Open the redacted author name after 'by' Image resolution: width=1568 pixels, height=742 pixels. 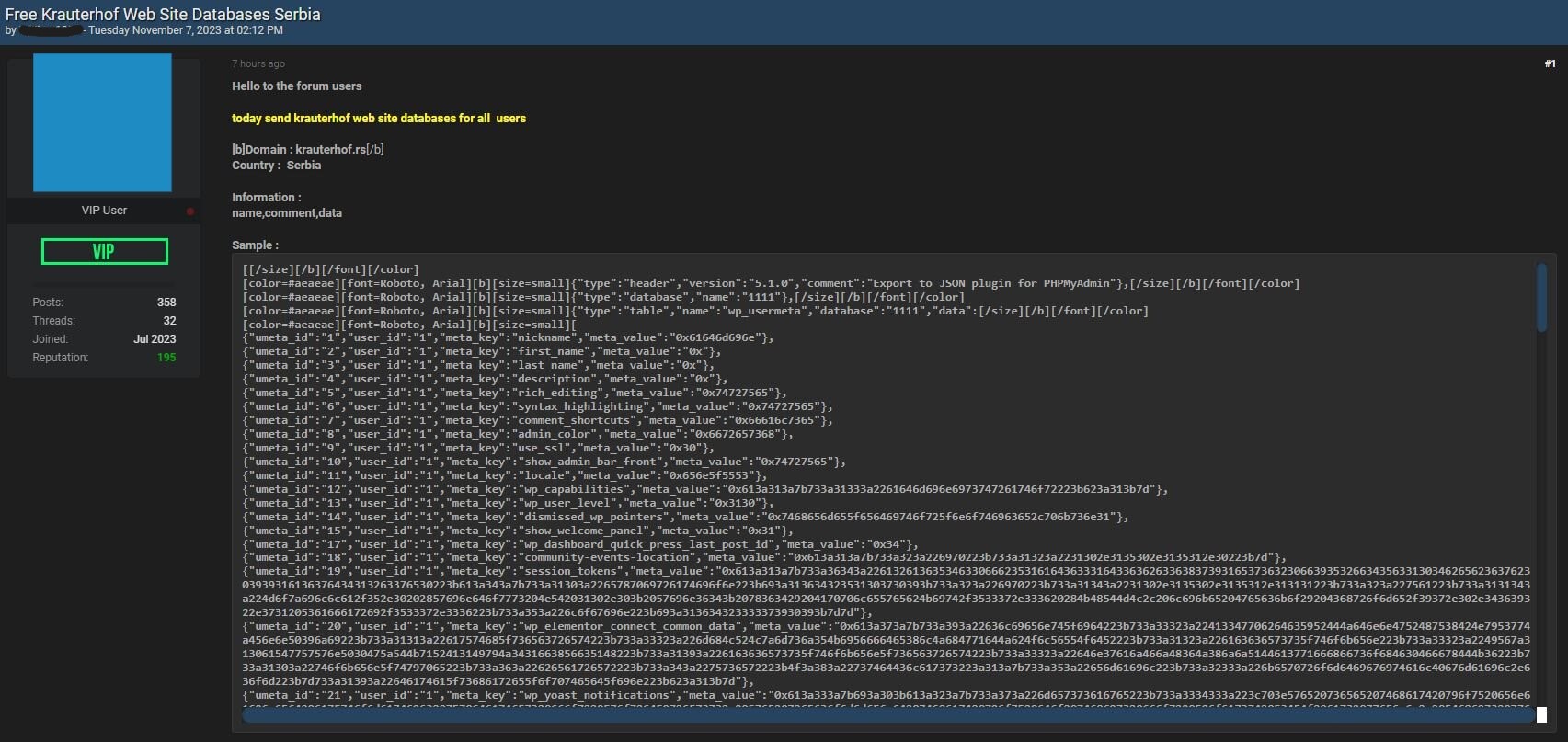(51, 30)
